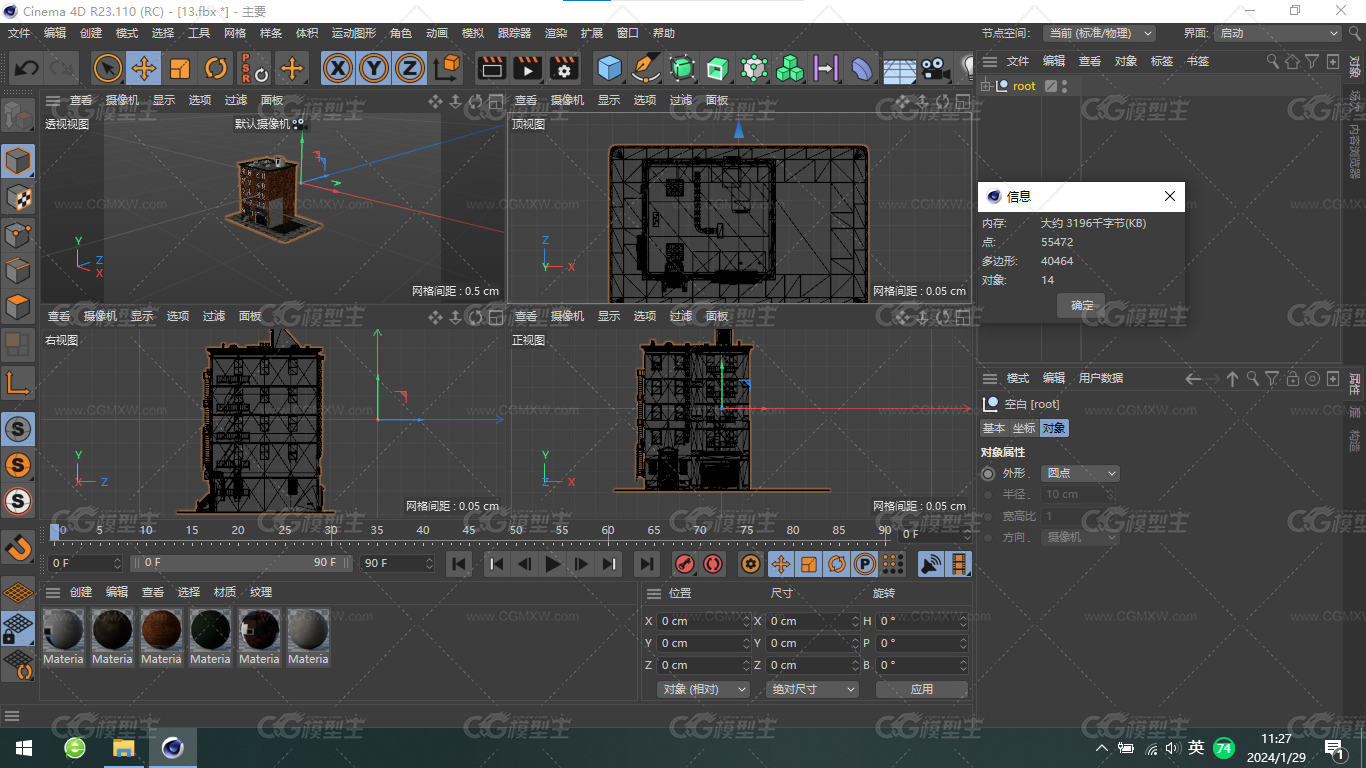
Task: Open the purple Bend deformer icon
Action: [x=861, y=68]
